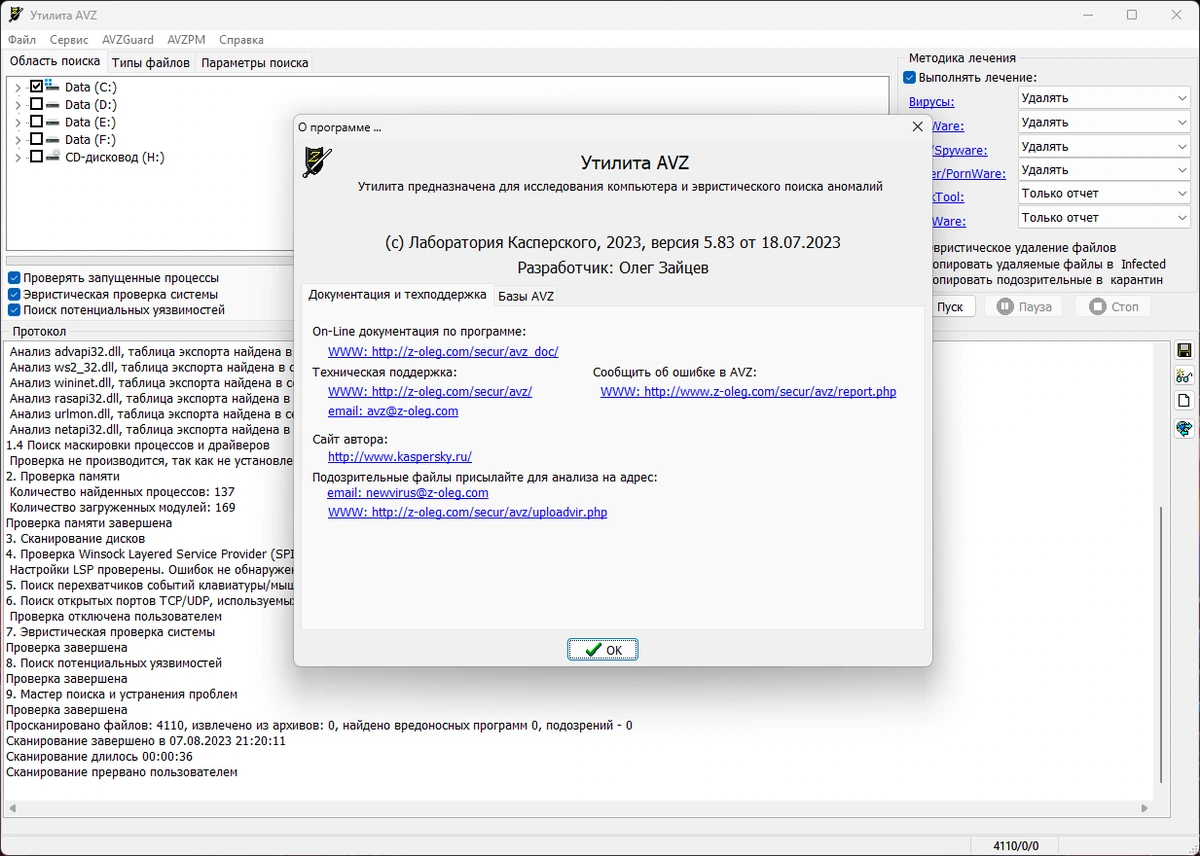
Task: Open the Файл menu
Action: 22,40
